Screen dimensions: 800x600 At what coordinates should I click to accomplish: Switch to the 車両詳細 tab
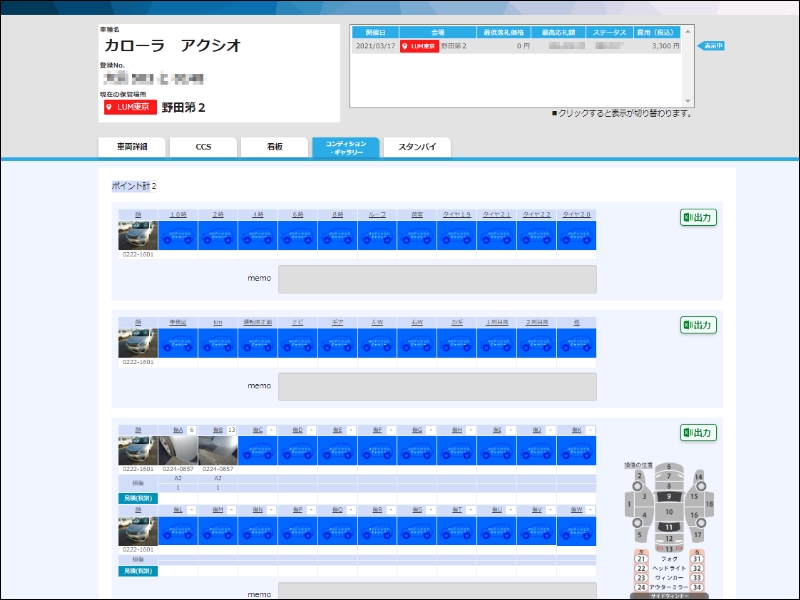pyautogui.click(x=131, y=147)
